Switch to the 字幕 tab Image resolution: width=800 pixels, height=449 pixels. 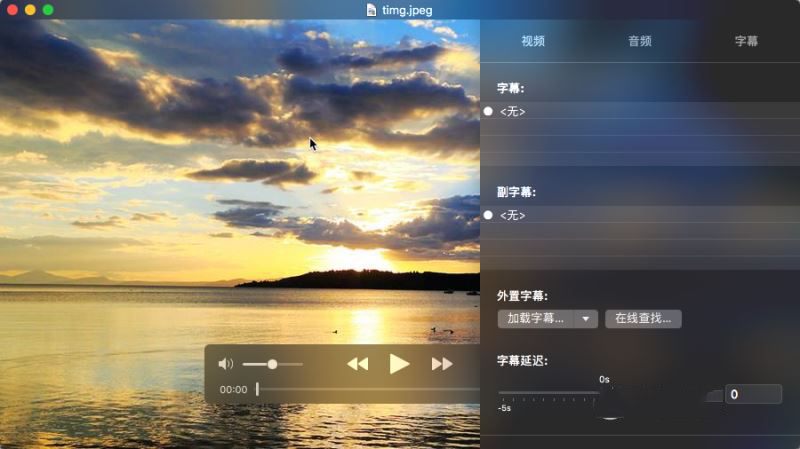pyautogui.click(x=746, y=41)
